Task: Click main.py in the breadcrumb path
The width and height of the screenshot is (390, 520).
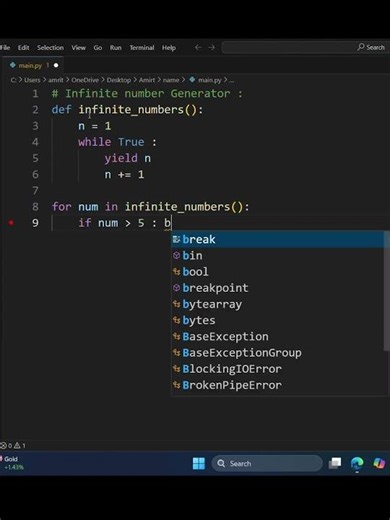Action: pos(210,80)
